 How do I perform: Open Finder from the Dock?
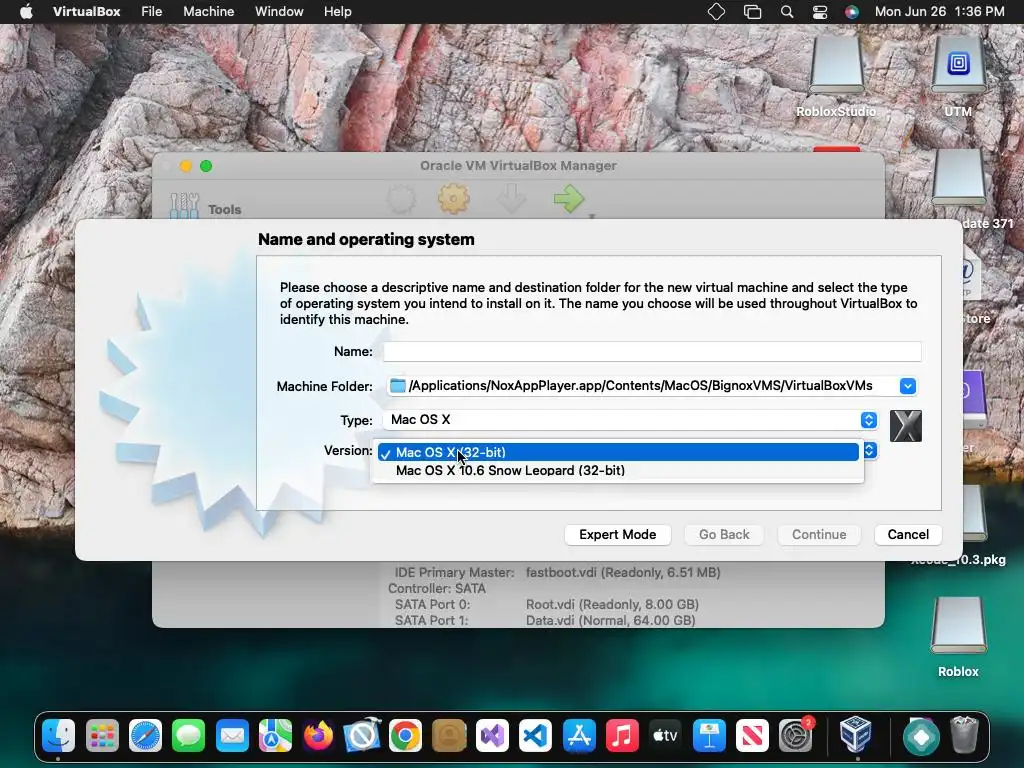58,736
